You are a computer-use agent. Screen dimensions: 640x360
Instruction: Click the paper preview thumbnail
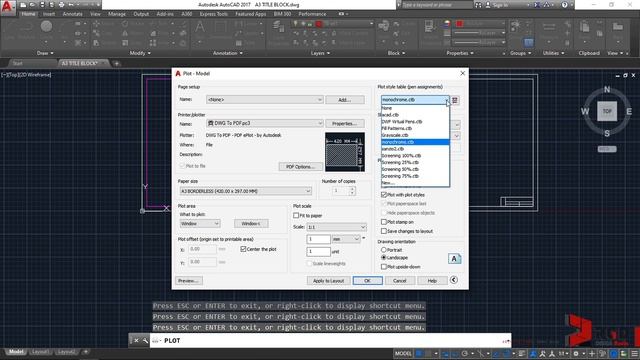tap(345, 152)
